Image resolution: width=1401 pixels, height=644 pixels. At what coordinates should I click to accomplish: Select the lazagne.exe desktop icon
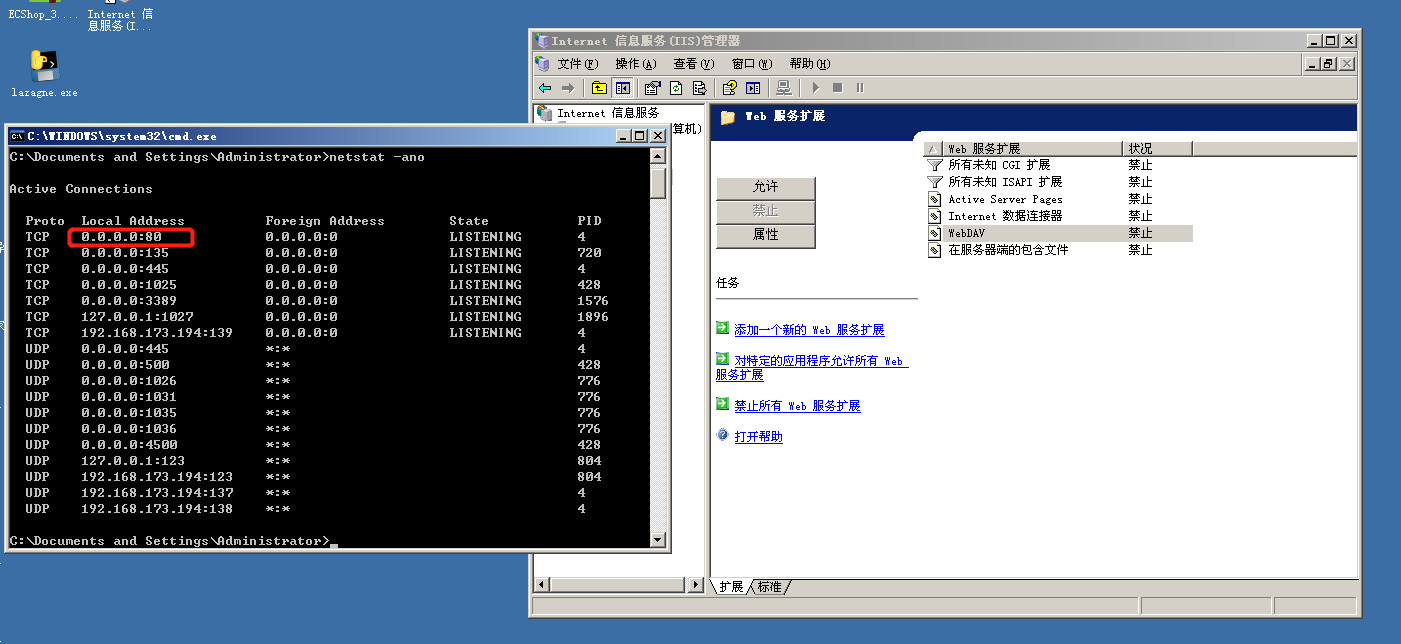pyautogui.click(x=44, y=73)
